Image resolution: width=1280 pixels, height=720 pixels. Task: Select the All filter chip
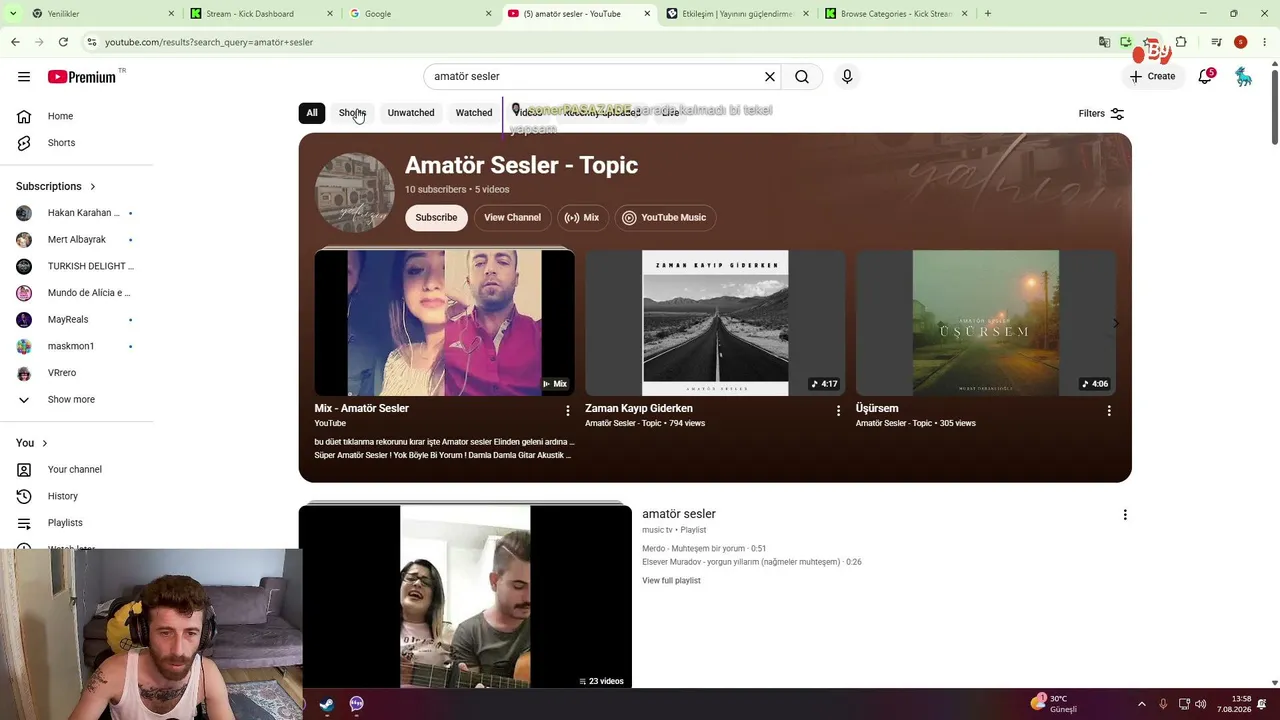(312, 113)
